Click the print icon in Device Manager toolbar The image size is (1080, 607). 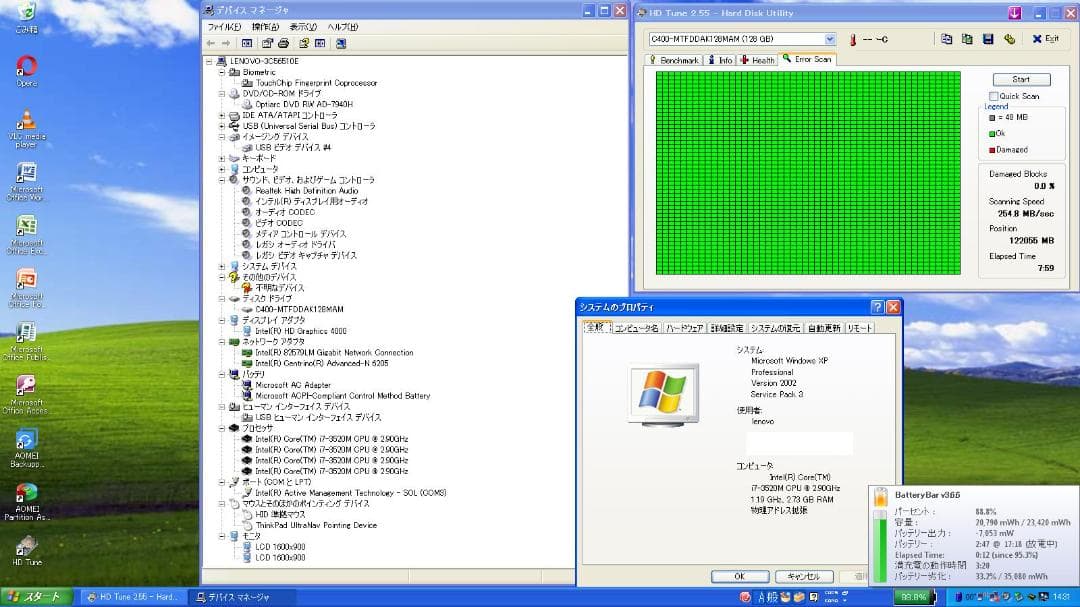284,43
